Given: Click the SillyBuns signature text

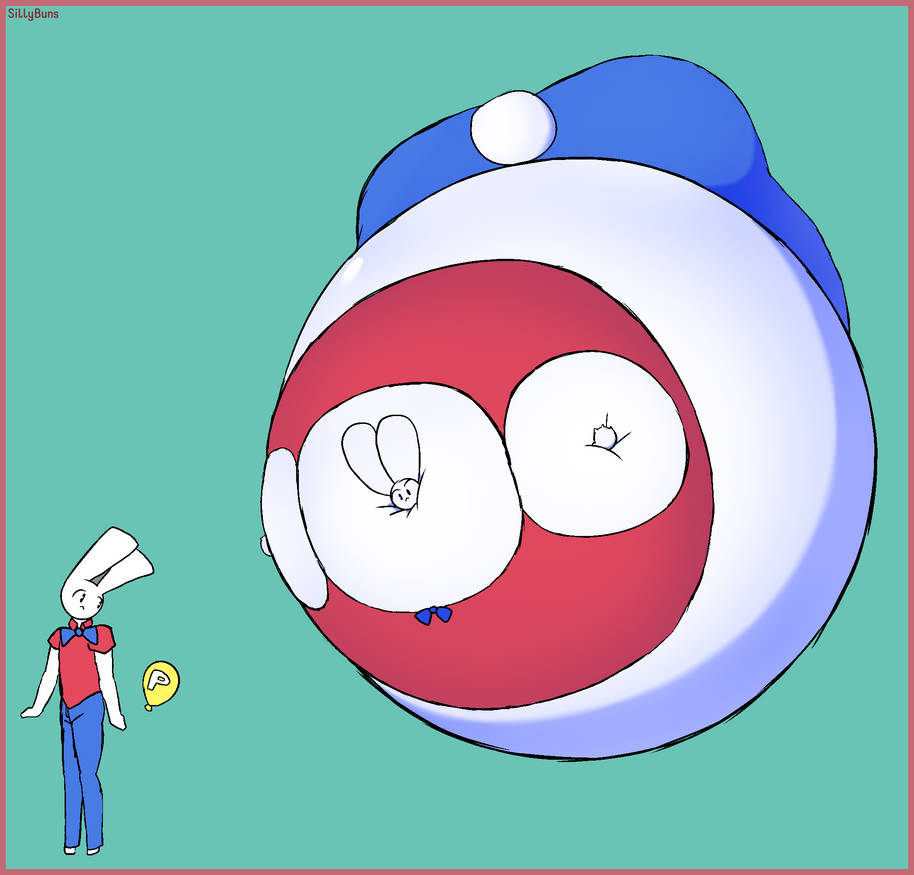Looking at the screenshot, I should [33, 13].
